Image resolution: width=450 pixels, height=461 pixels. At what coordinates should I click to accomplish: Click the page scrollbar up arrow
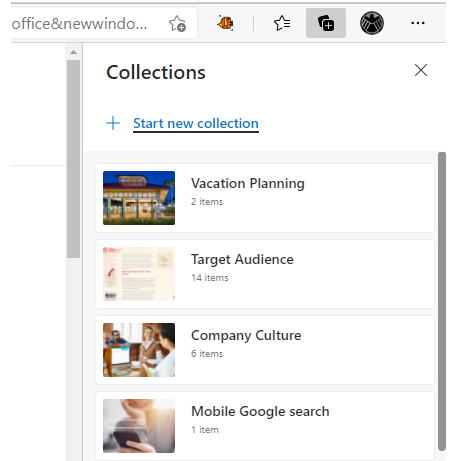(73, 52)
